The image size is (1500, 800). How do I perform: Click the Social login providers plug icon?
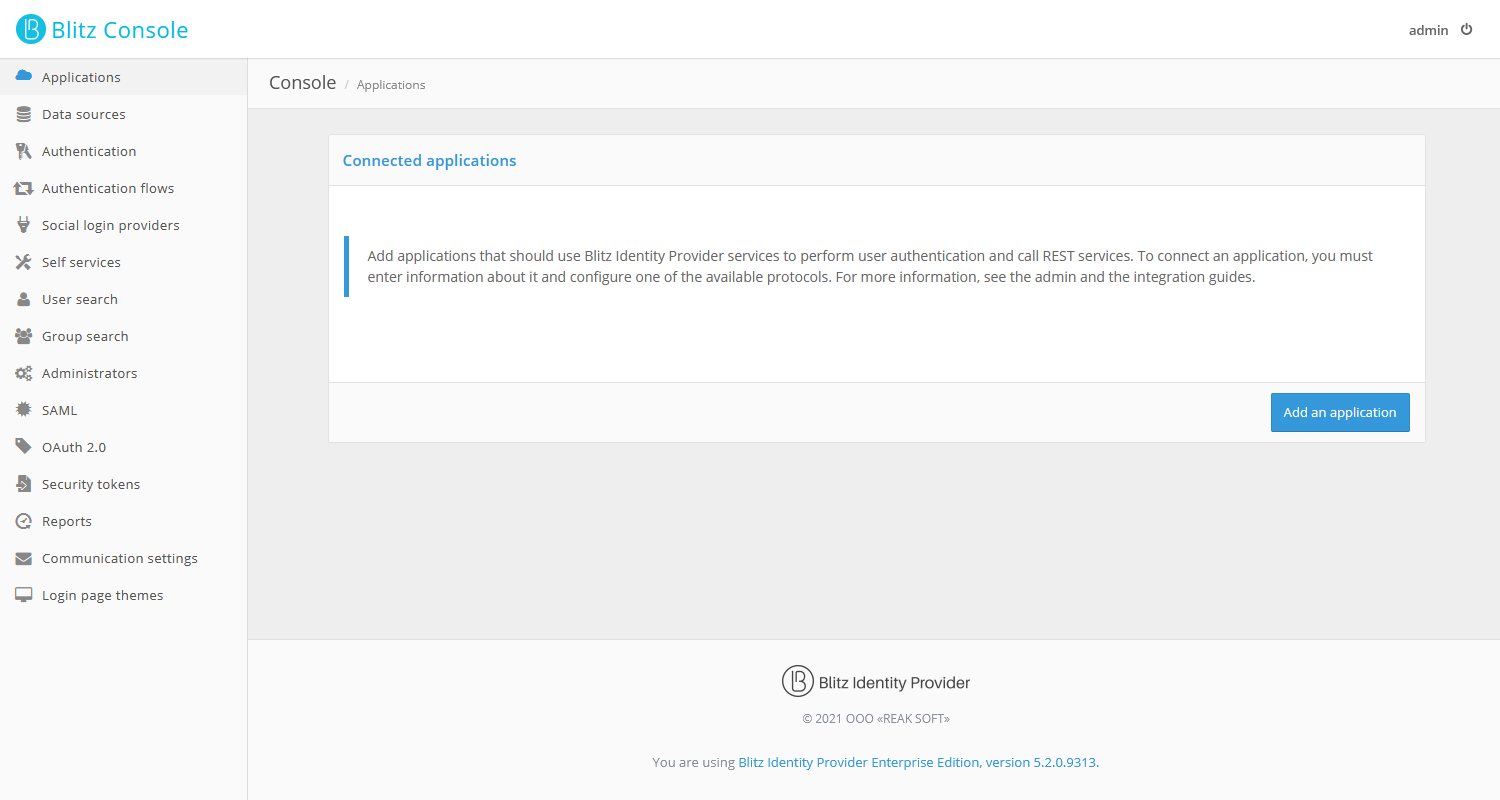pyautogui.click(x=24, y=225)
